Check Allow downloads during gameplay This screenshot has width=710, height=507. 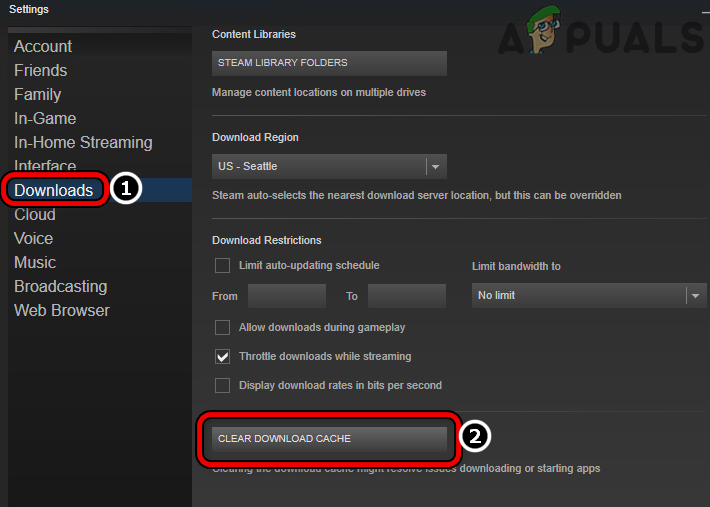click(222, 327)
